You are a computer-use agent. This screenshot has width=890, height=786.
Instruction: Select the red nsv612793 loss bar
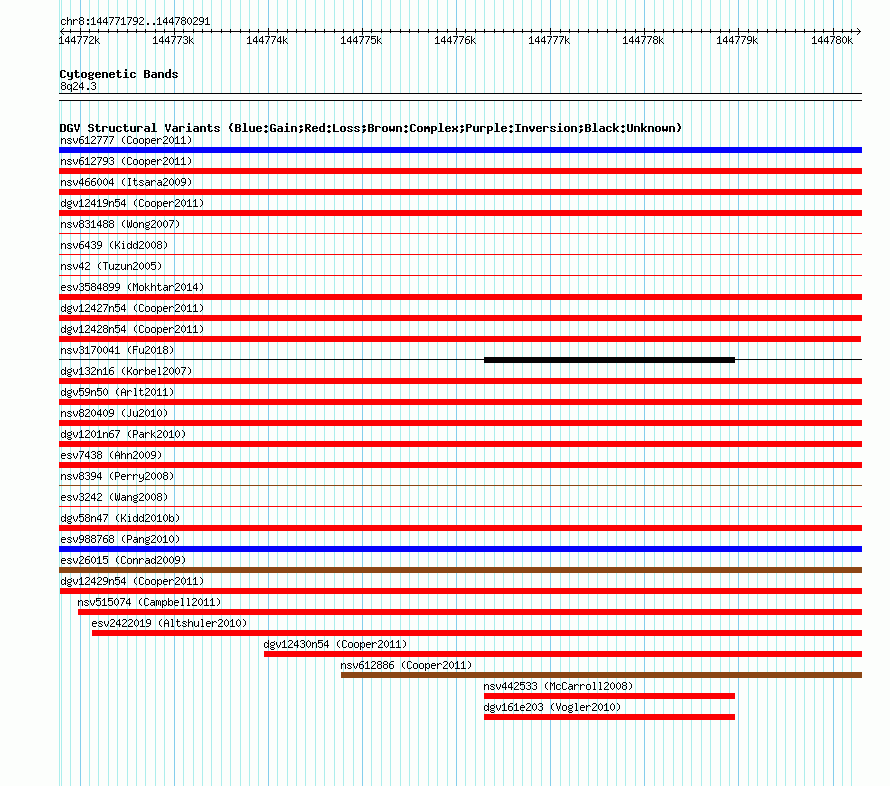pyautogui.click(x=460, y=171)
